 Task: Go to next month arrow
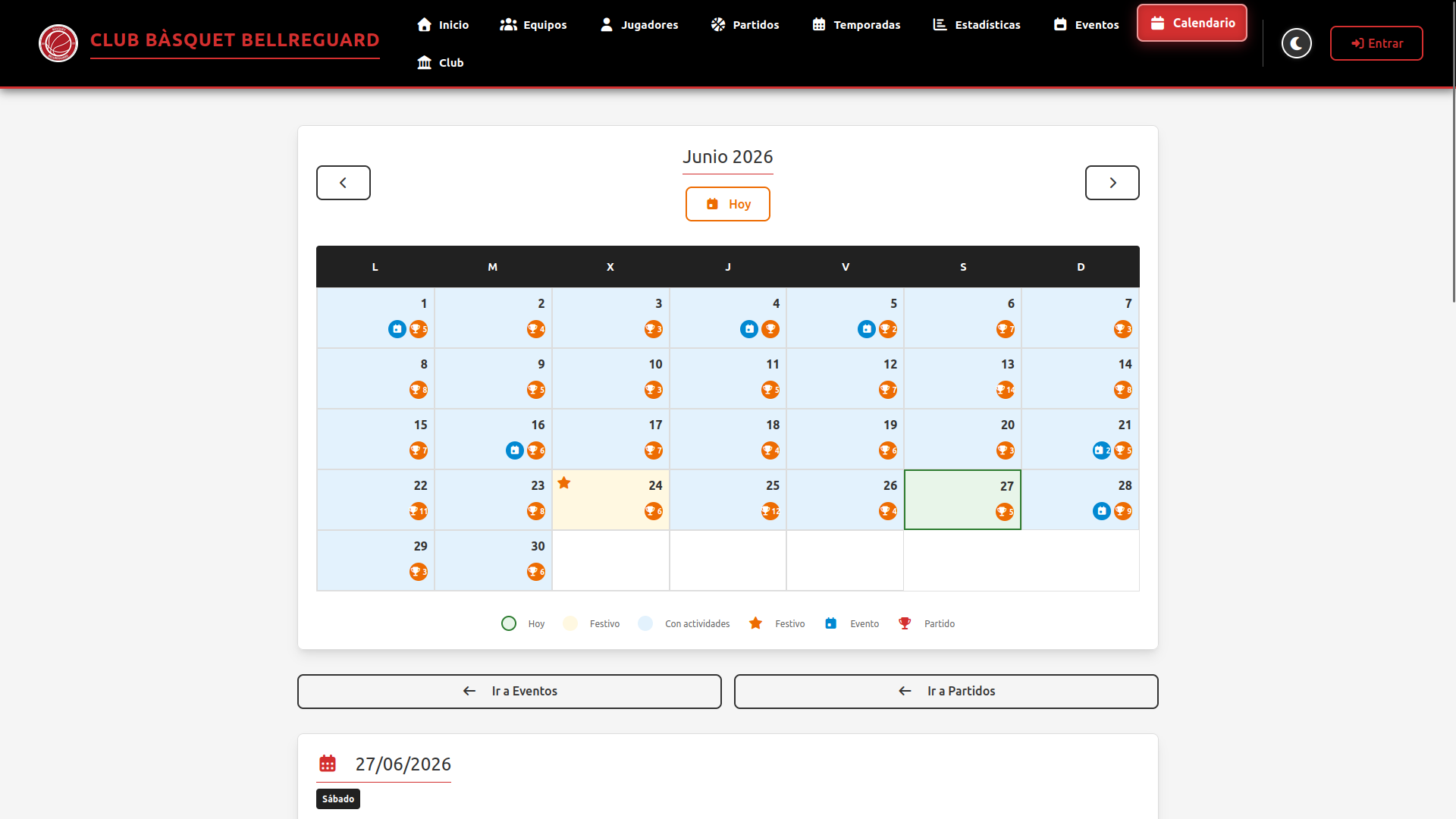coord(1112,183)
